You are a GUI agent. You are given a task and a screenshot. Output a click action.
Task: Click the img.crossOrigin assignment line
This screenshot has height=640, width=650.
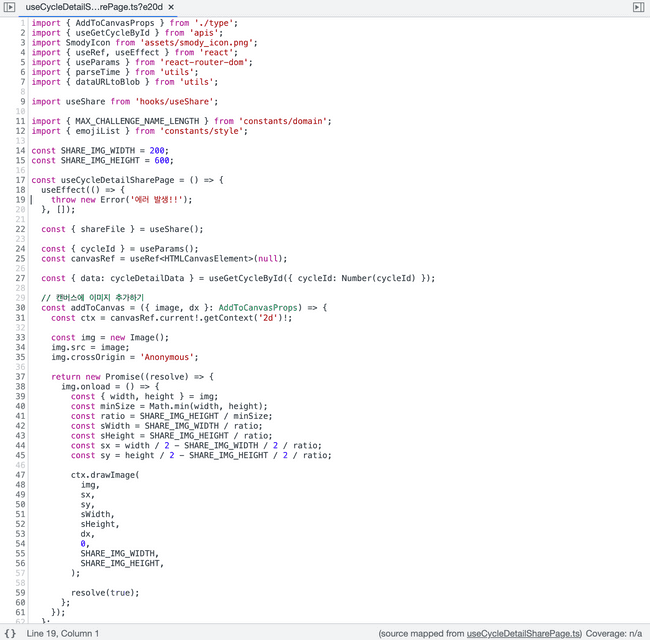tap(110, 356)
